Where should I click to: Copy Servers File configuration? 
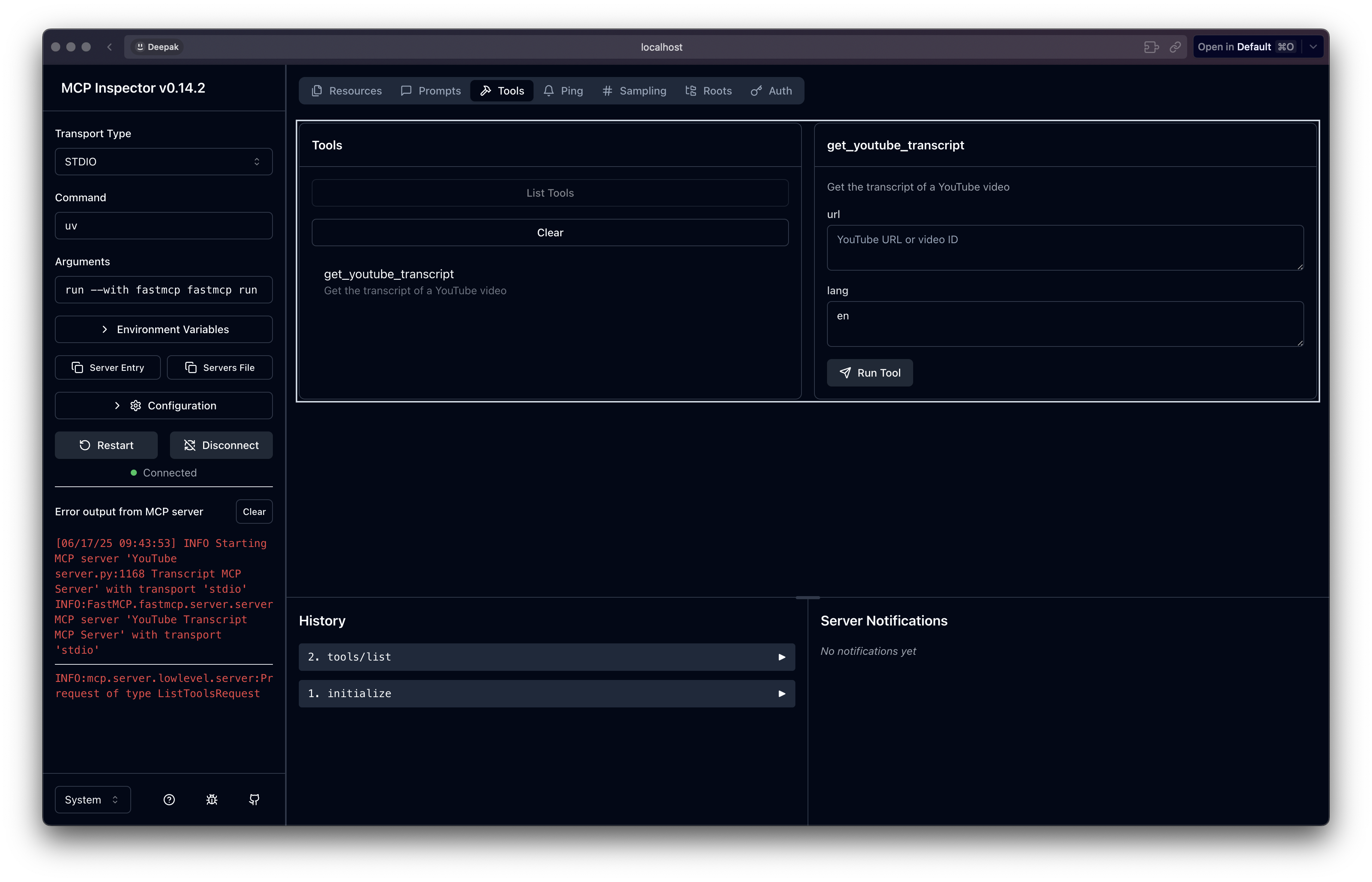click(220, 368)
